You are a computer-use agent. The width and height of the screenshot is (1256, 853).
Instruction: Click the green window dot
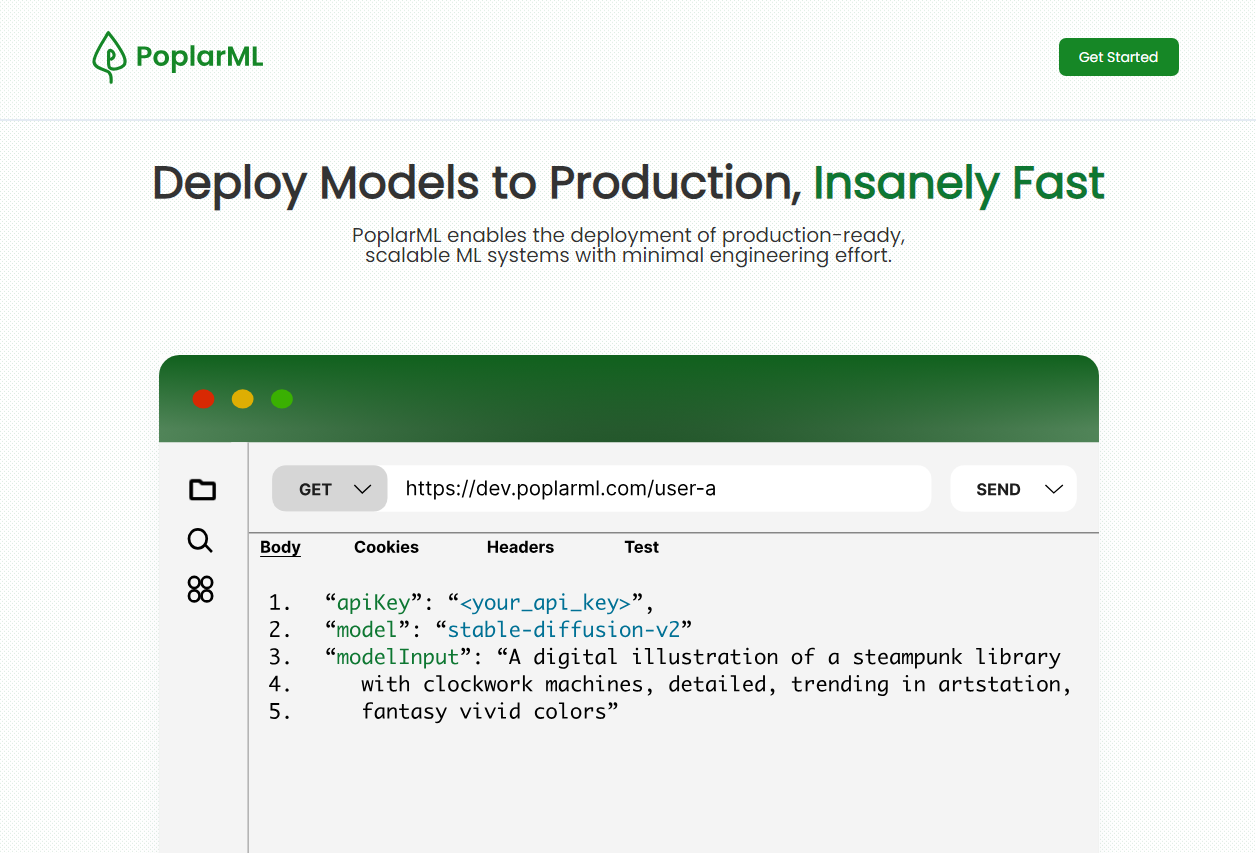point(282,399)
